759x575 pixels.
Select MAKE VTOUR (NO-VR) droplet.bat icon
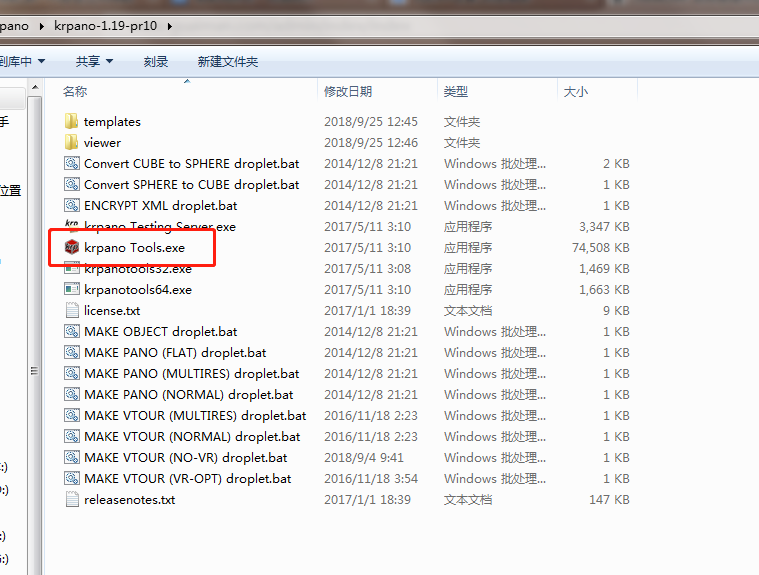pyautogui.click(x=72, y=457)
